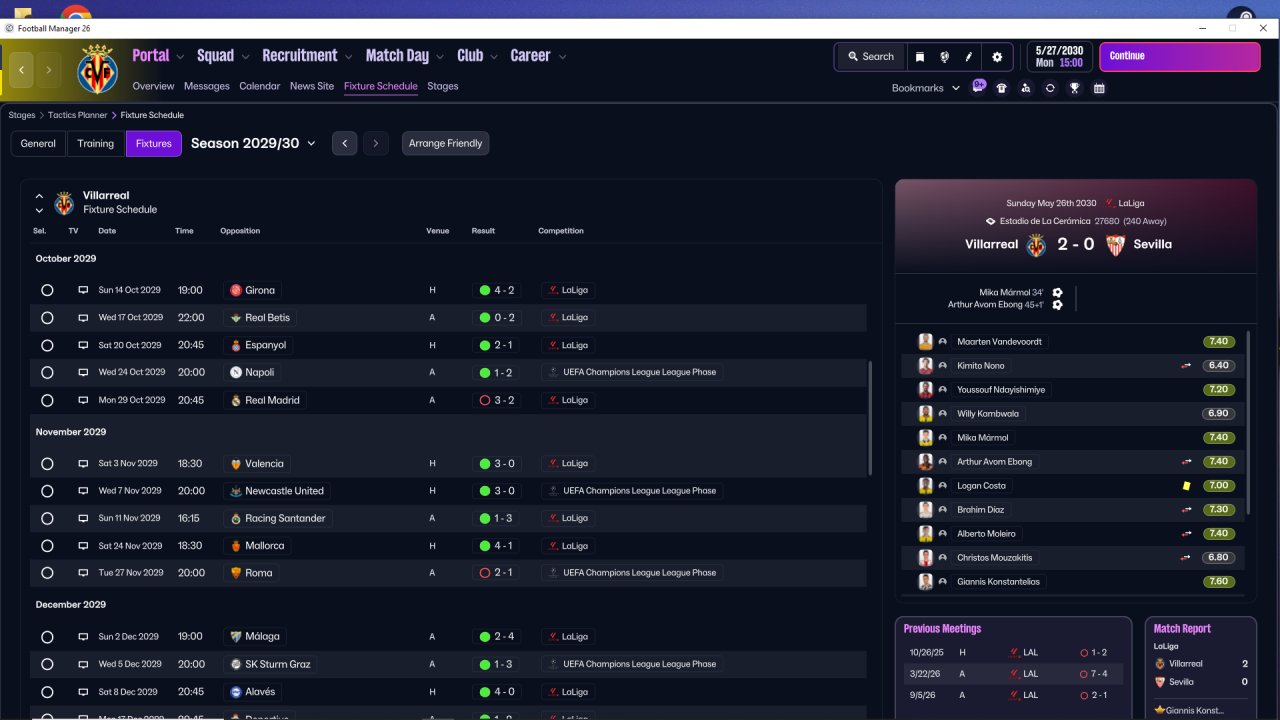Click Logan Costa's yellow card icon

coord(1187,486)
